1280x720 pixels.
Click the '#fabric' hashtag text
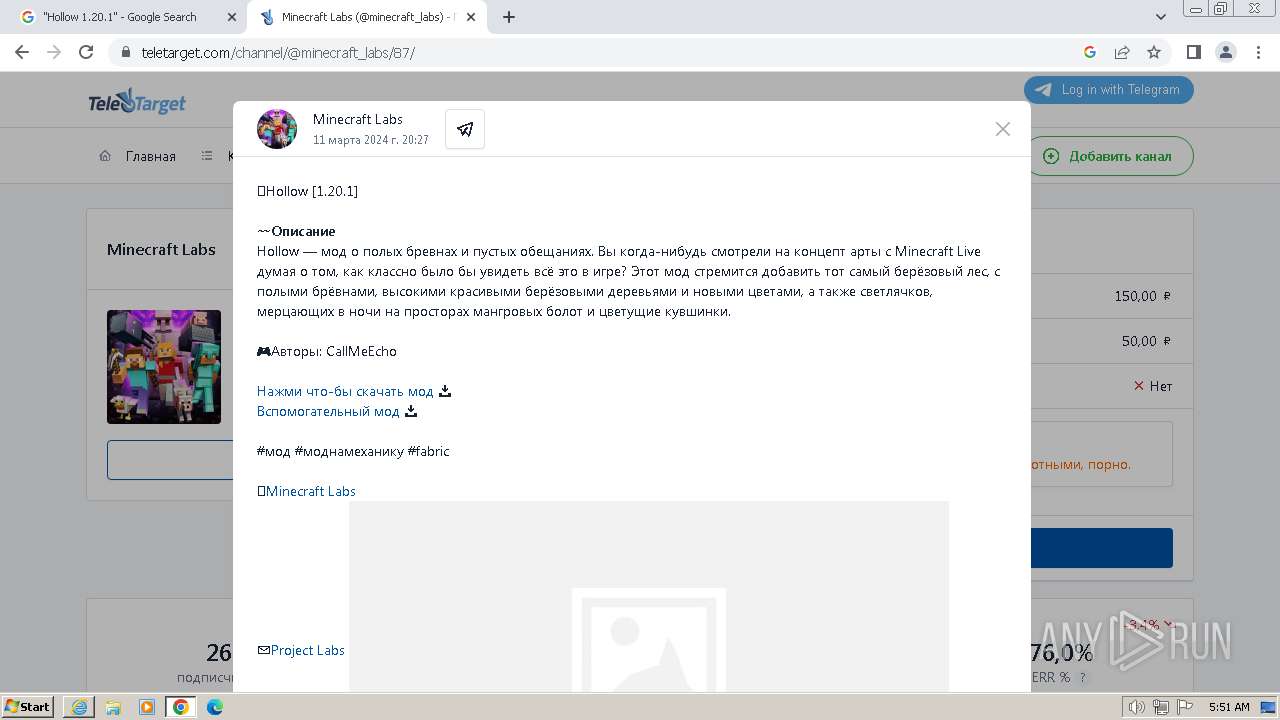pyautogui.click(x=429, y=451)
